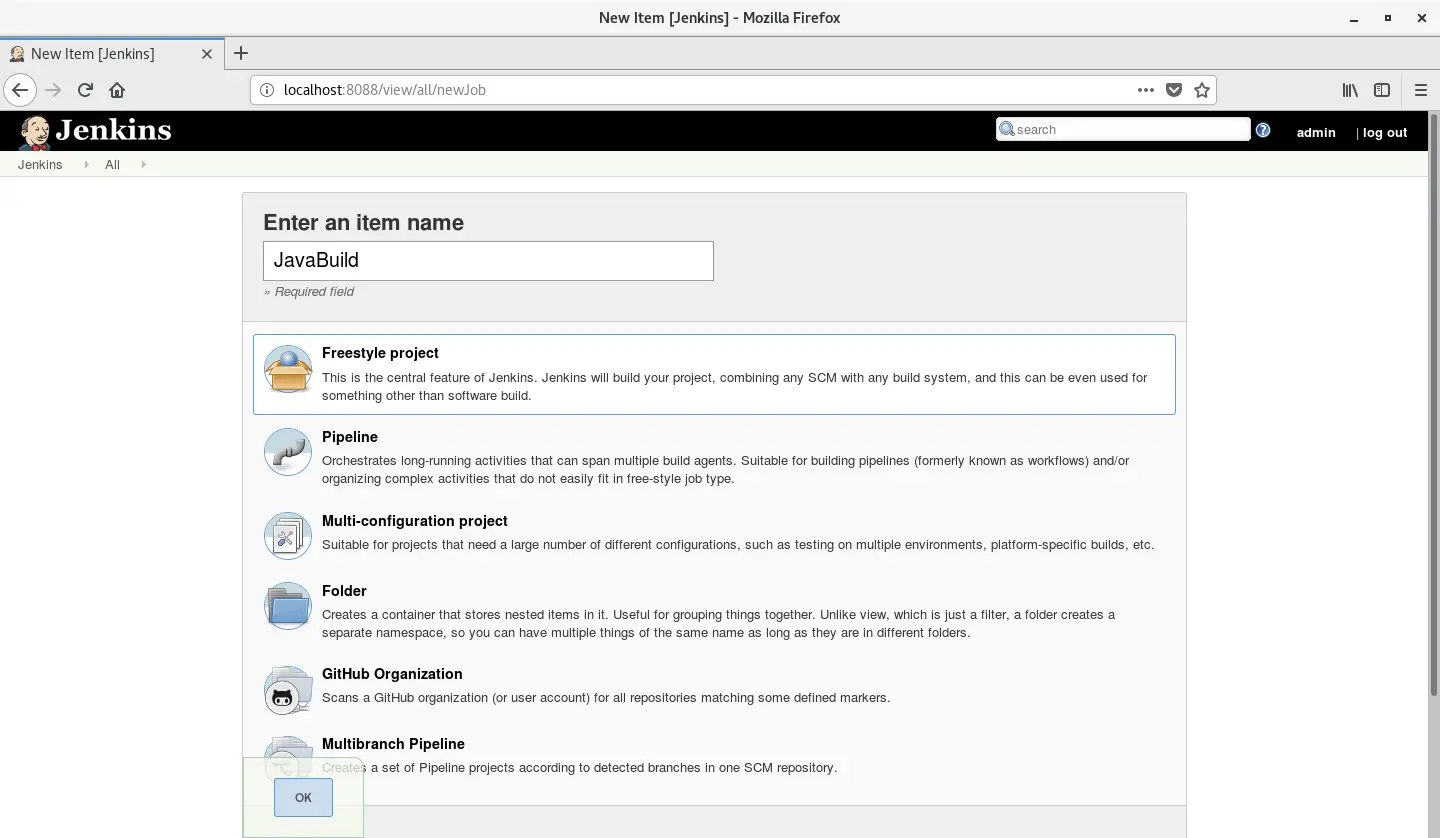Open the Firefox library icon

pyautogui.click(x=1350, y=90)
